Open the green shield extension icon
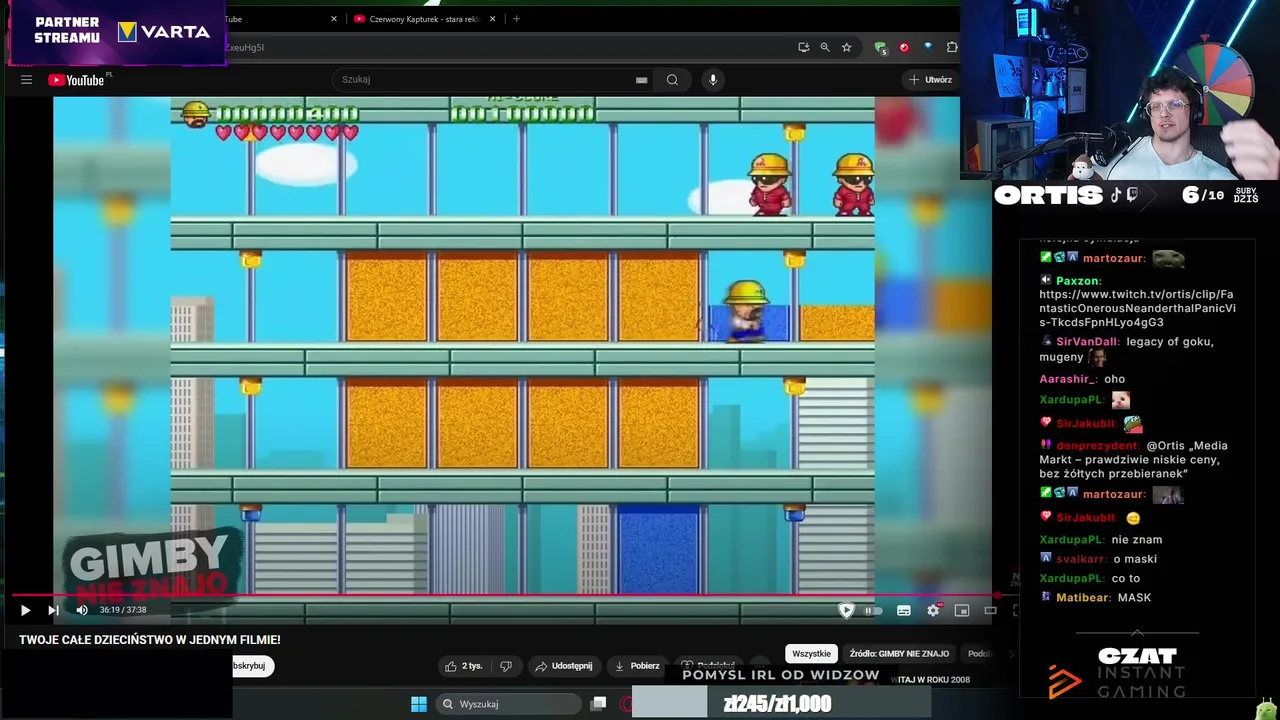 [881, 47]
